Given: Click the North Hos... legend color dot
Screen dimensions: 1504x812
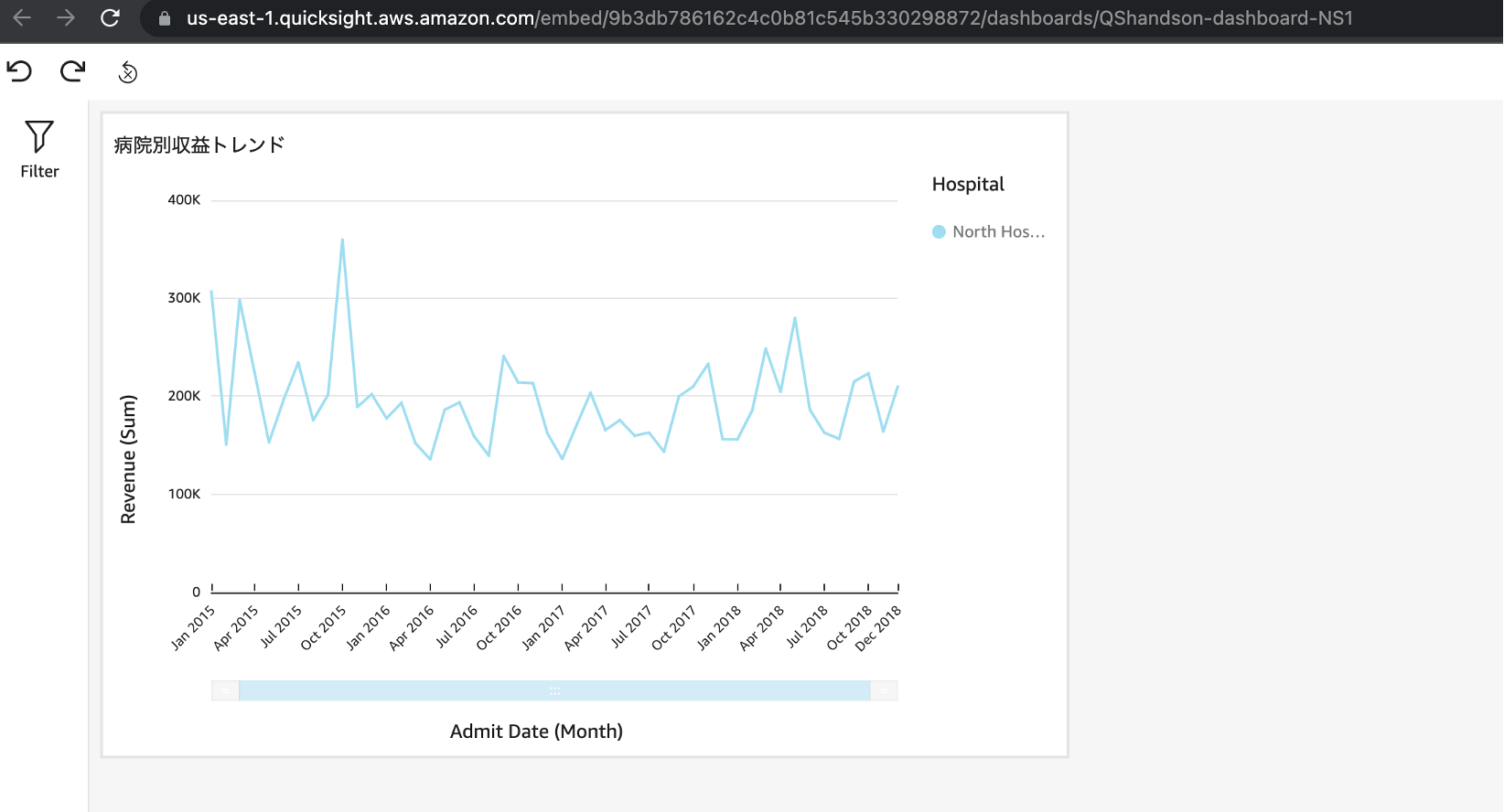Looking at the screenshot, I should pyautogui.click(x=939, y=232).
